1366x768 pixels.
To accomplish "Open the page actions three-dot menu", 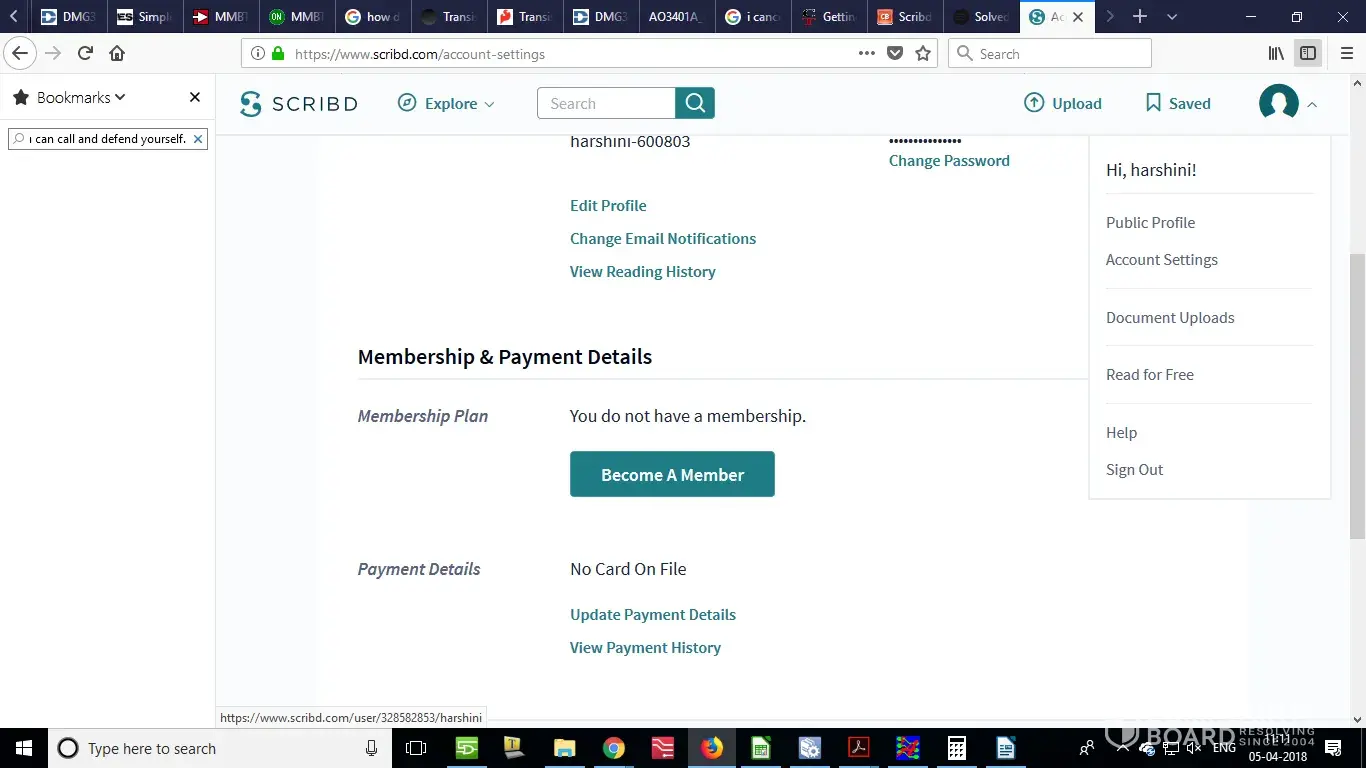I will [x=867, y=54].
